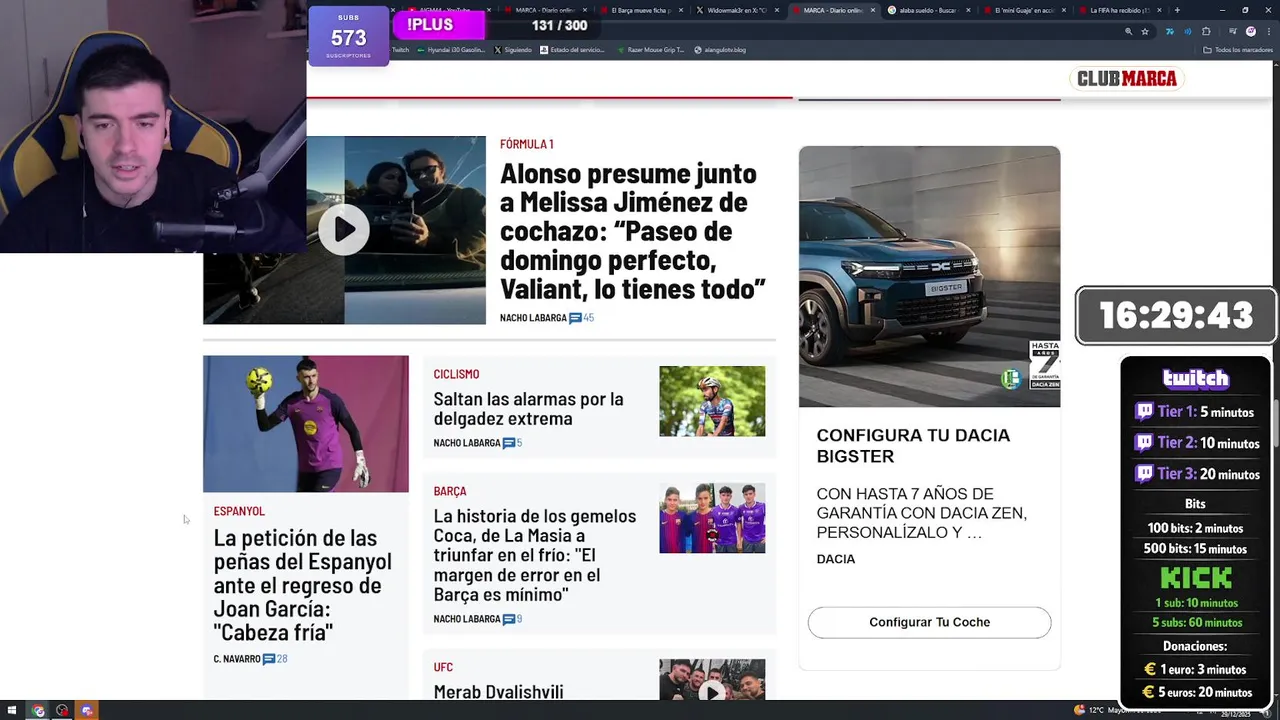Open the Alonso presume junto a Melissa headline
The image size is (1280, 720).
coord(633,231)
